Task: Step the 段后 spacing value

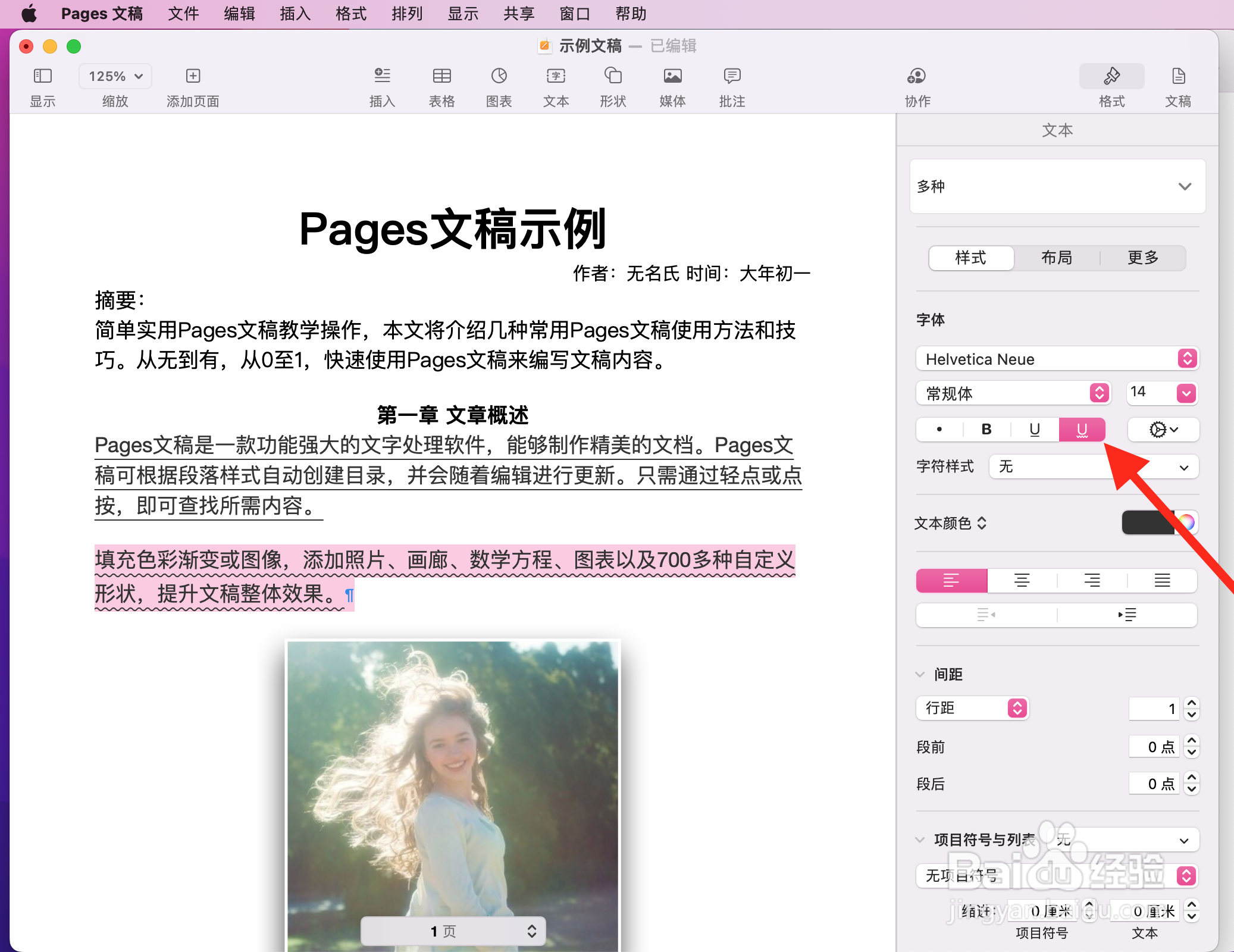Action: [1191, 784]
